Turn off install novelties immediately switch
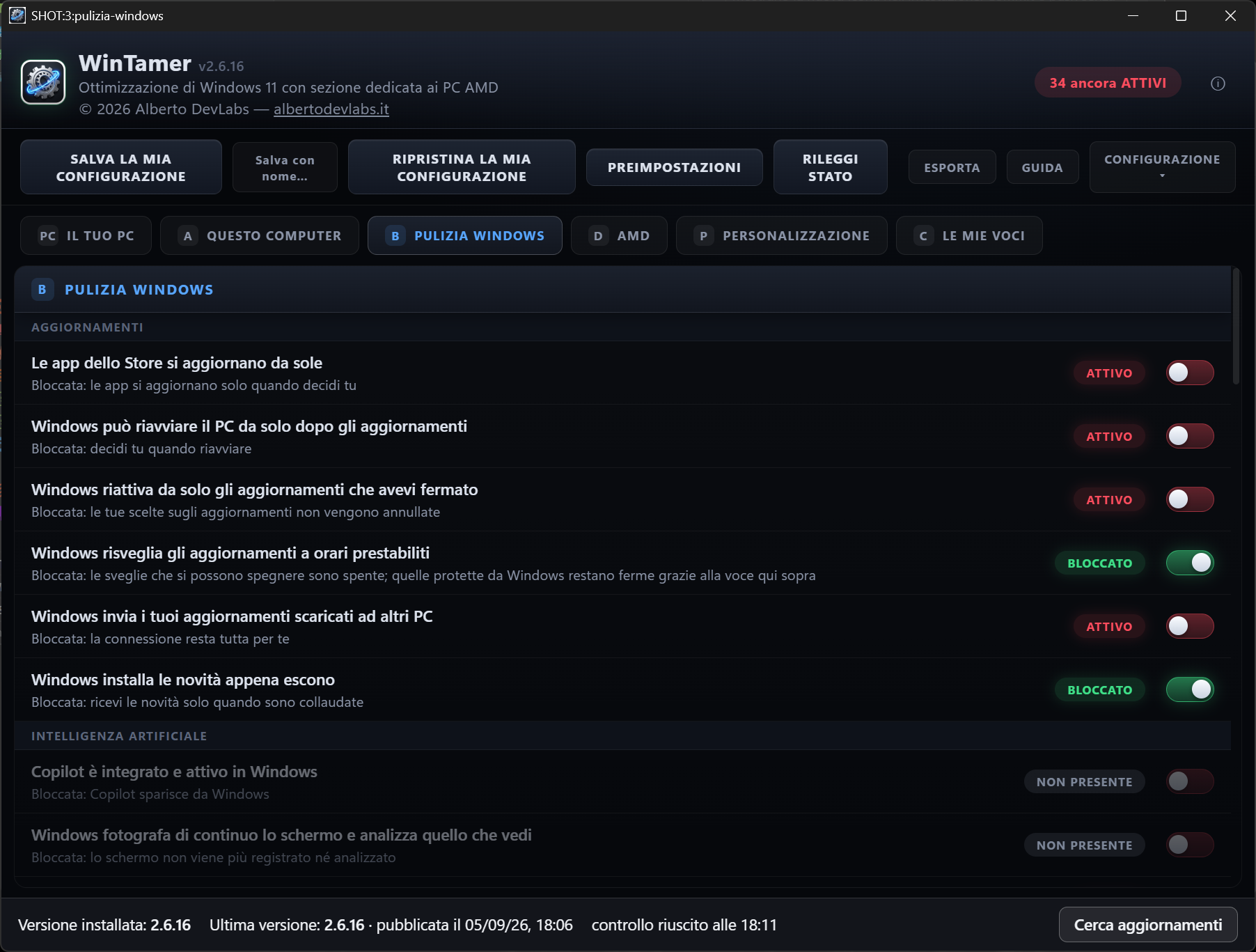This screenshot has width=1256, height=952. (1190, 689)
